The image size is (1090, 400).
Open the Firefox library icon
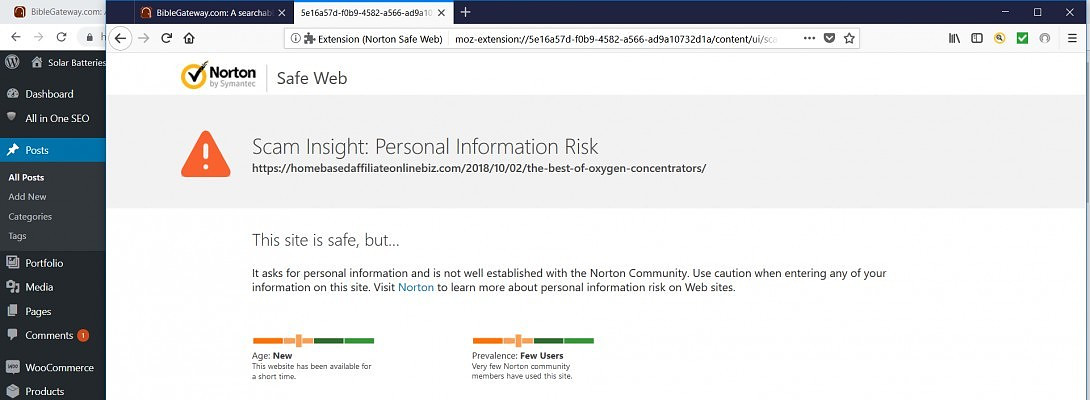click(954, 38)
